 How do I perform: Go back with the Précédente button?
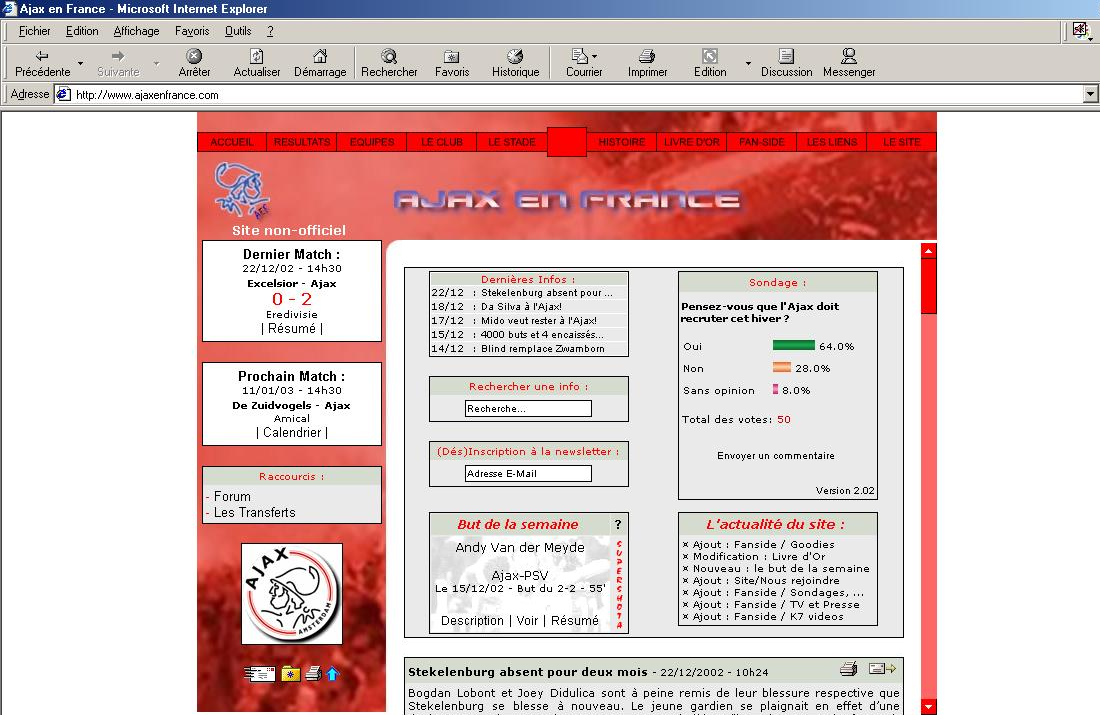click(42, 63)
